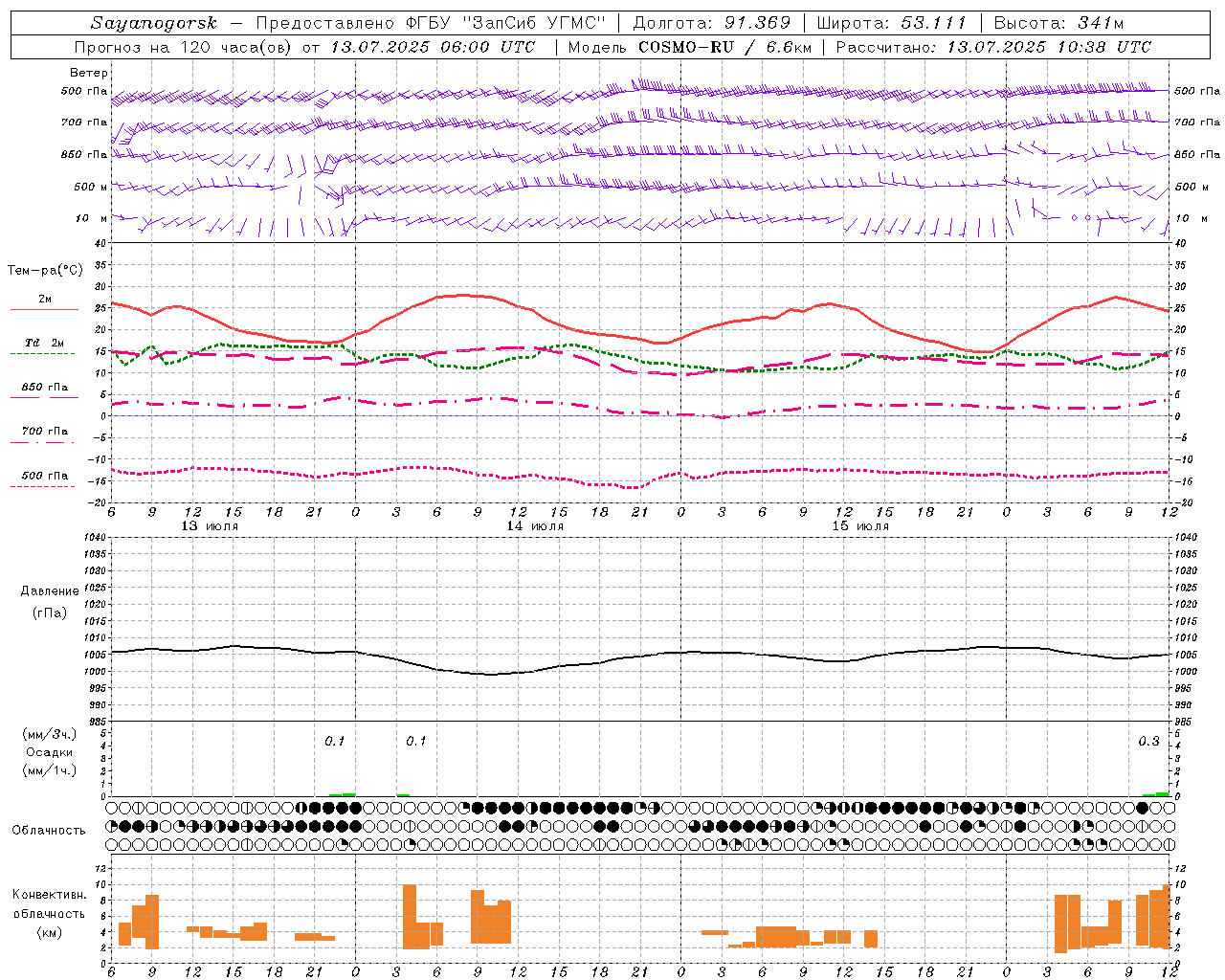Screen dimensions: 1225x980
Task: Click the 850 гПа temperature legend entry
Action: 44,388
